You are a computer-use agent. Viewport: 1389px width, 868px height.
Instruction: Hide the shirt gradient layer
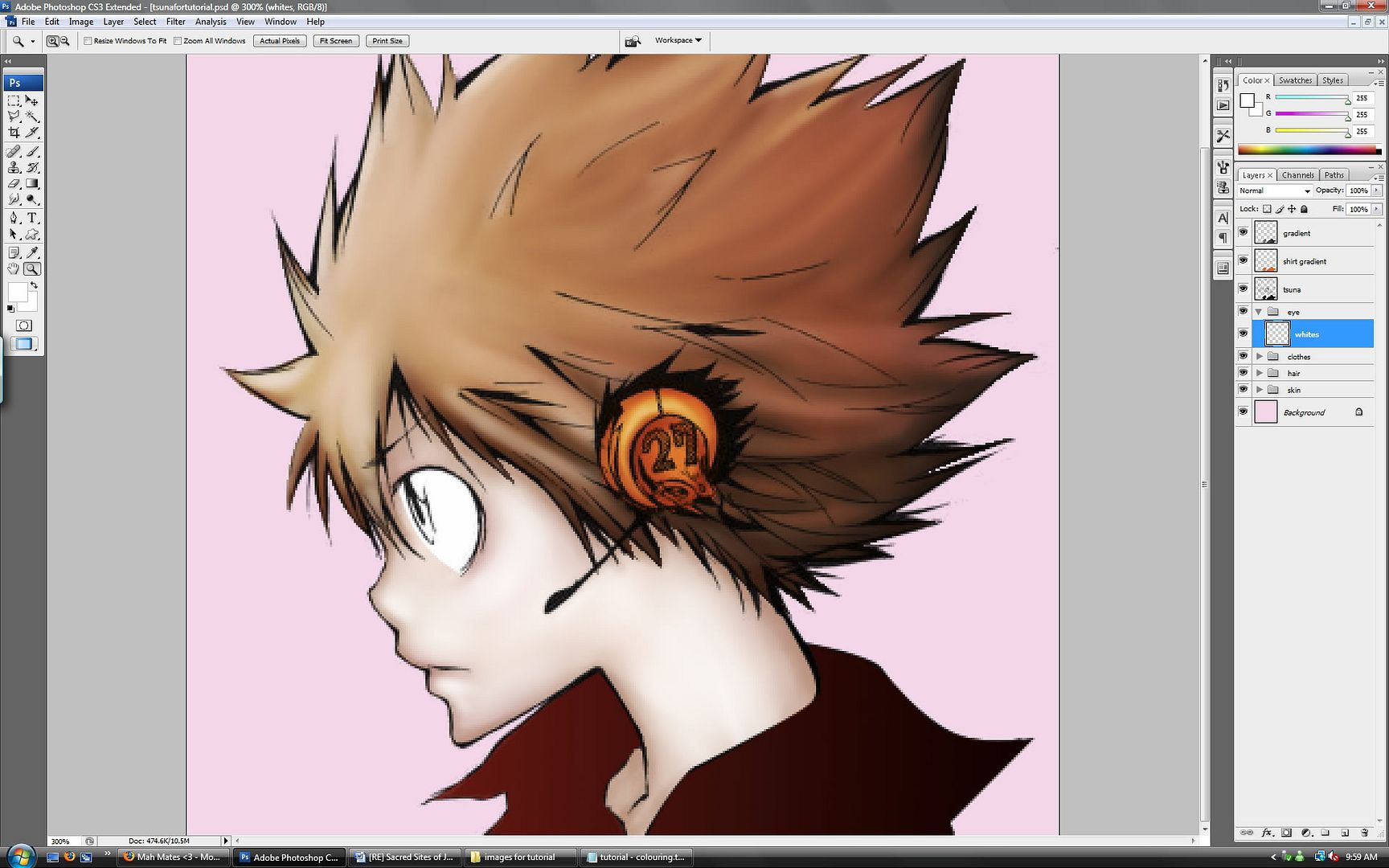pos(1244,260)
